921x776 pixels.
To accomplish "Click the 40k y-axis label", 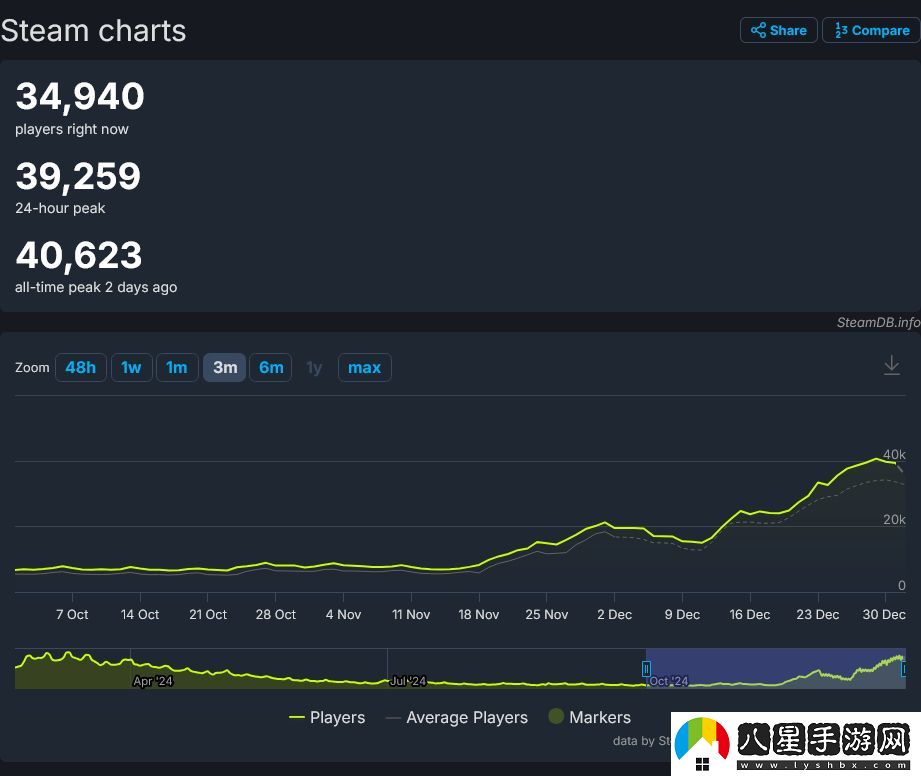I will click(894, 455).
